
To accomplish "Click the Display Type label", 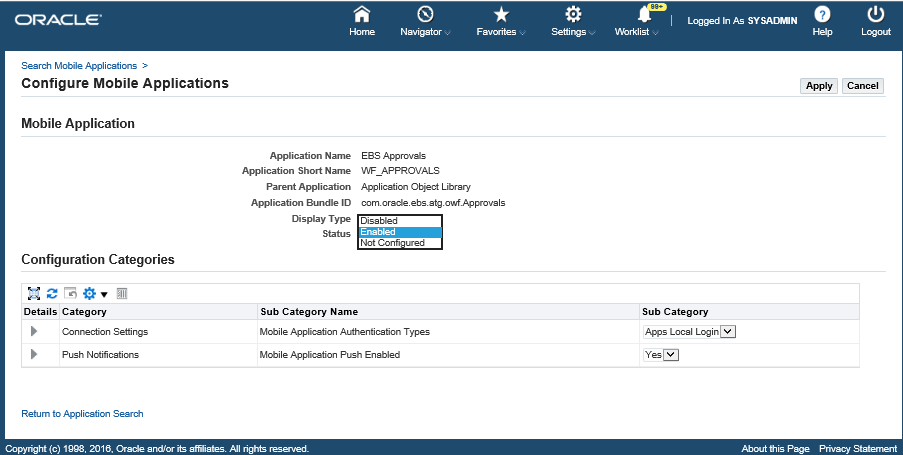I will 321,219.
